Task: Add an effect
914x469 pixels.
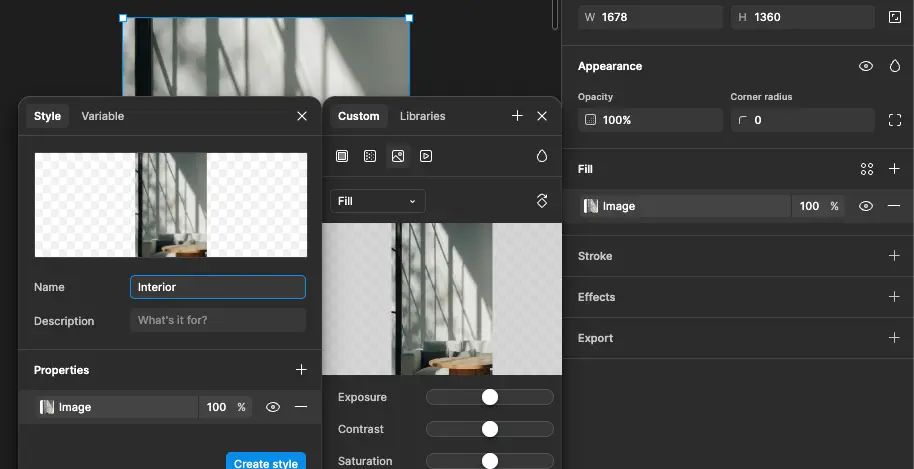Action: (894, 297)
